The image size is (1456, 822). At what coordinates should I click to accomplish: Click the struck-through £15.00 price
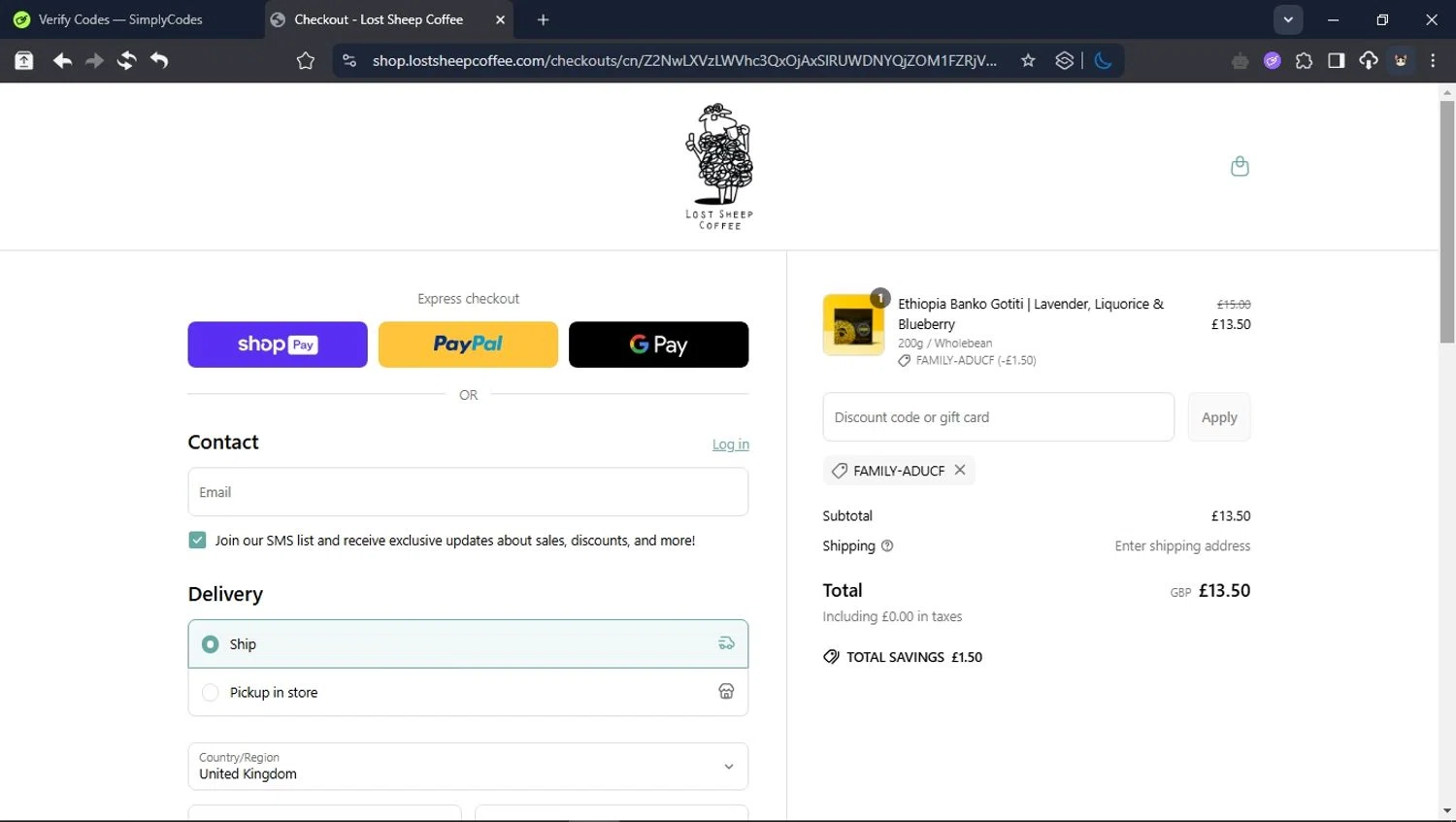[x=1234, y=304]
